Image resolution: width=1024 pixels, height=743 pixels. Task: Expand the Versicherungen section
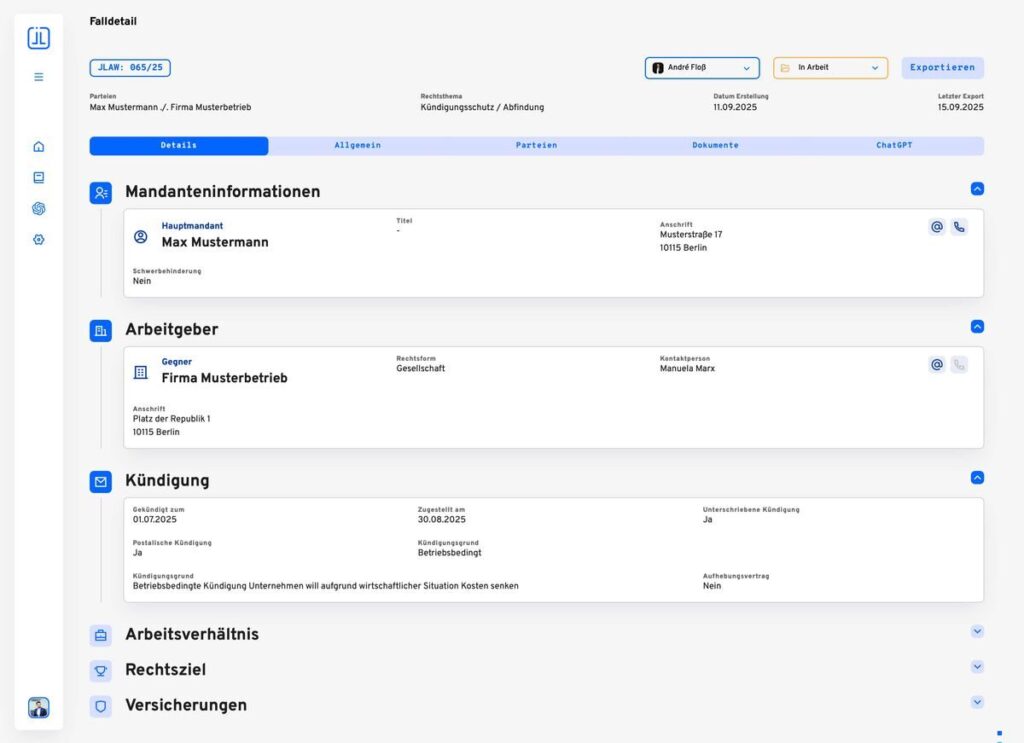coord(977,702)
